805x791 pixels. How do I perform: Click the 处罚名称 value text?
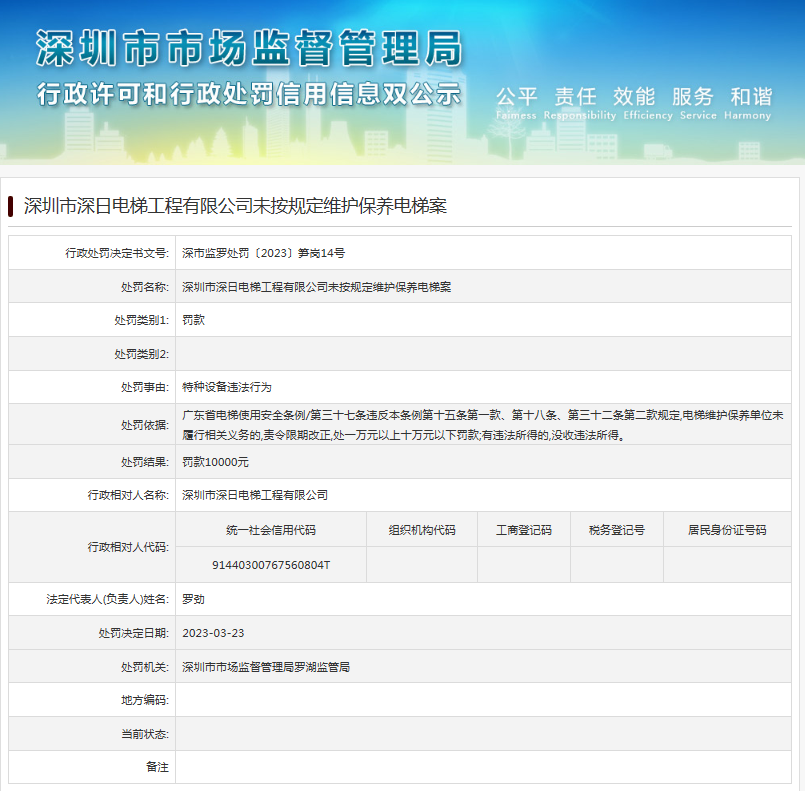pyautogui.click(x=316, y=287)
